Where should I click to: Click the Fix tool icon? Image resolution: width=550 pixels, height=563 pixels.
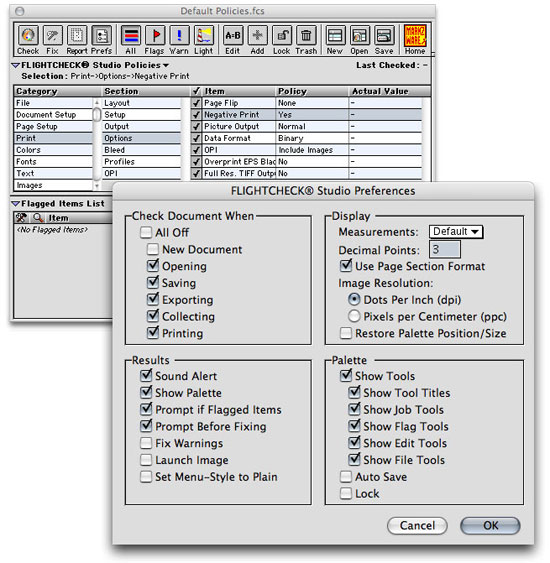point(52,36)
